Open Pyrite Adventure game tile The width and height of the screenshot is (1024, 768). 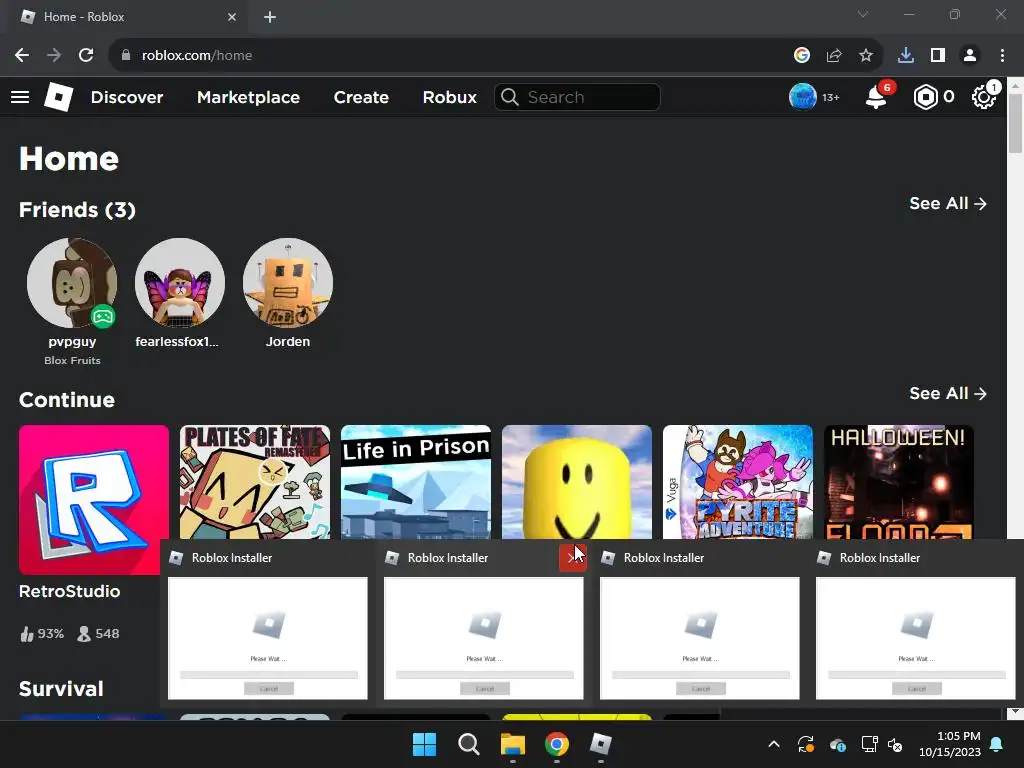[x=738, y=482]
